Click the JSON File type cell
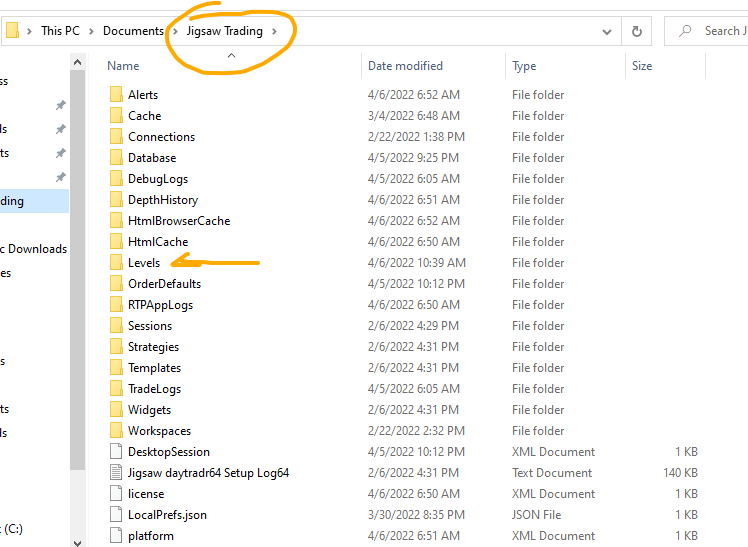This screenshot has width=748, height=547. tap(536, 515)
